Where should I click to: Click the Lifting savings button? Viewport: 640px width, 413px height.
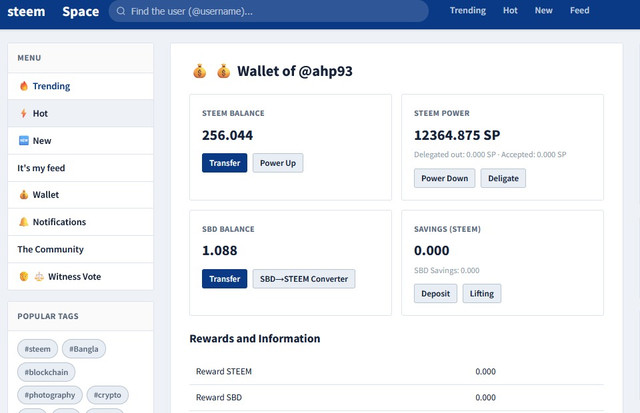pyautogui.click(x=482, y=293)
